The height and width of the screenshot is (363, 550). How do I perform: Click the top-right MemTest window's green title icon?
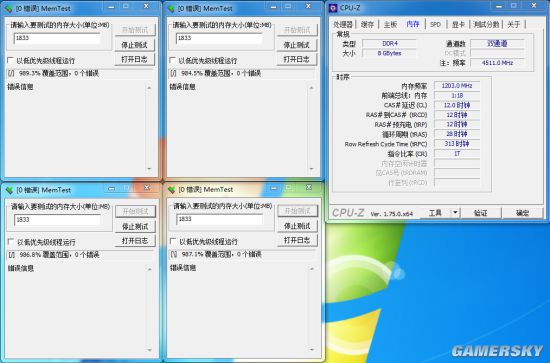coord(171,8)
